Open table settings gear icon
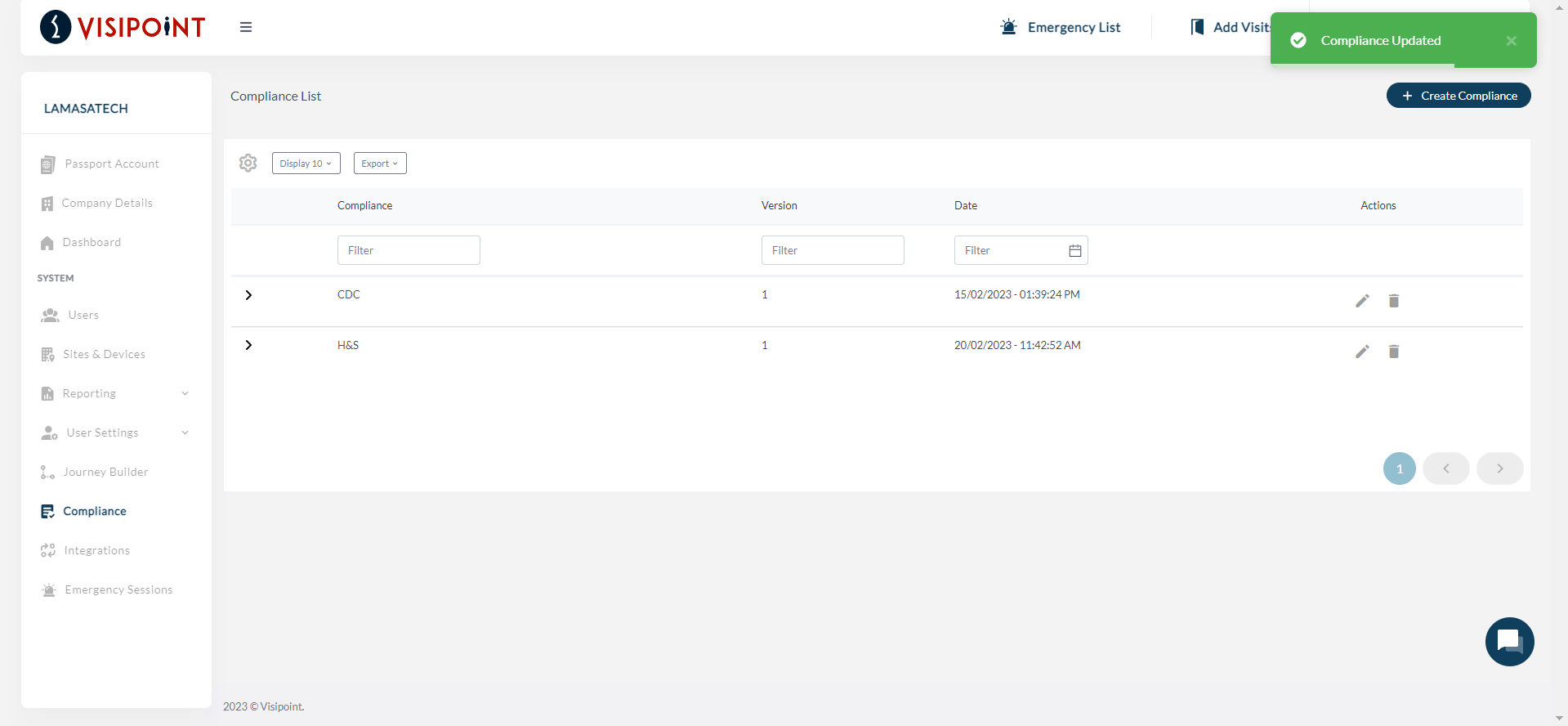This screenshot has height=726, width=1568. click(248, 163)
